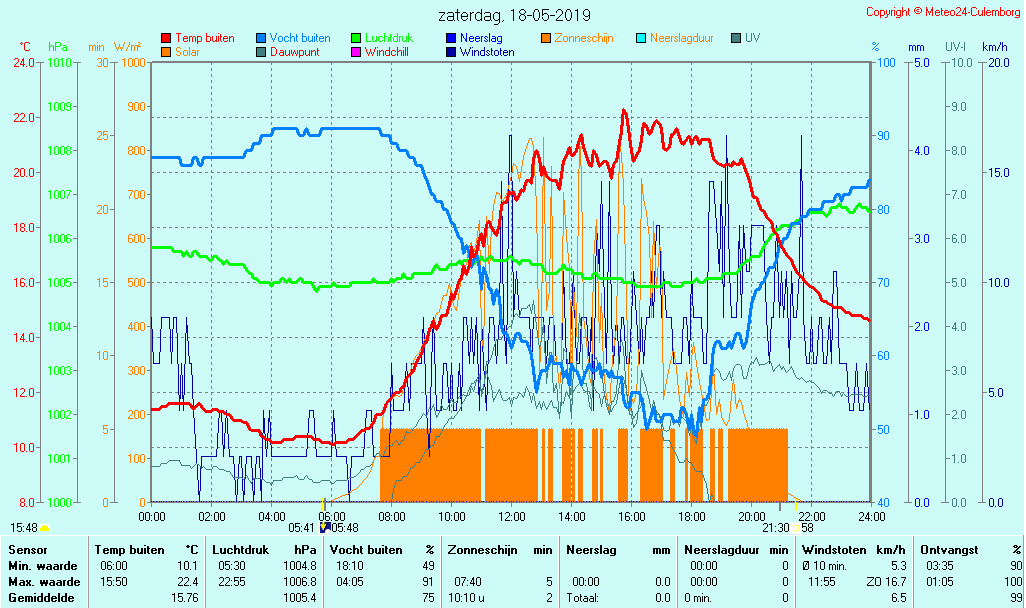Click the magenta Windchill legend square
1026x608 pixels.
(x=356, y=52)
